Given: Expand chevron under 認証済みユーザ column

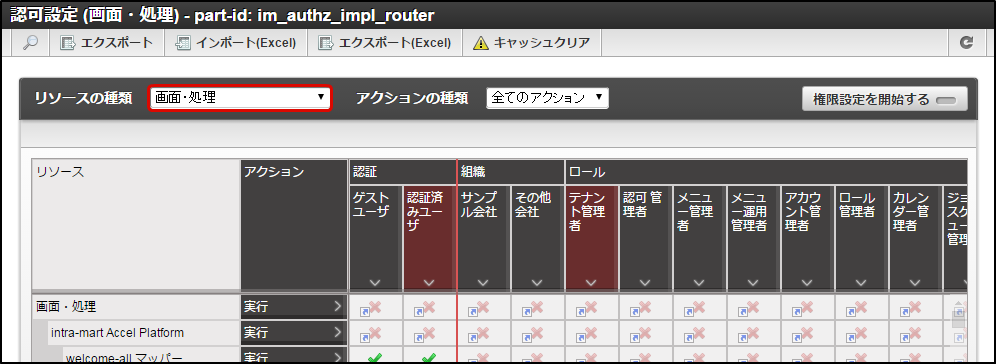Looking at the screenshot, I should tap(429, 283).
